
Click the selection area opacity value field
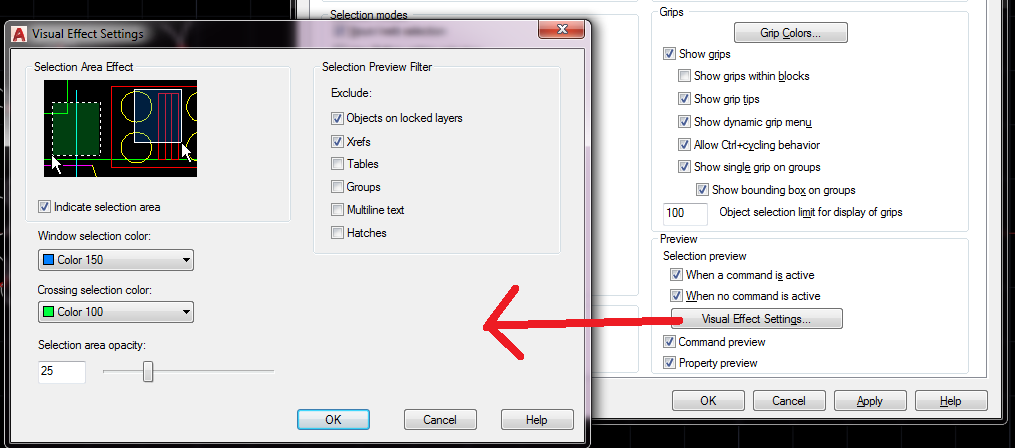coord(61,372)
